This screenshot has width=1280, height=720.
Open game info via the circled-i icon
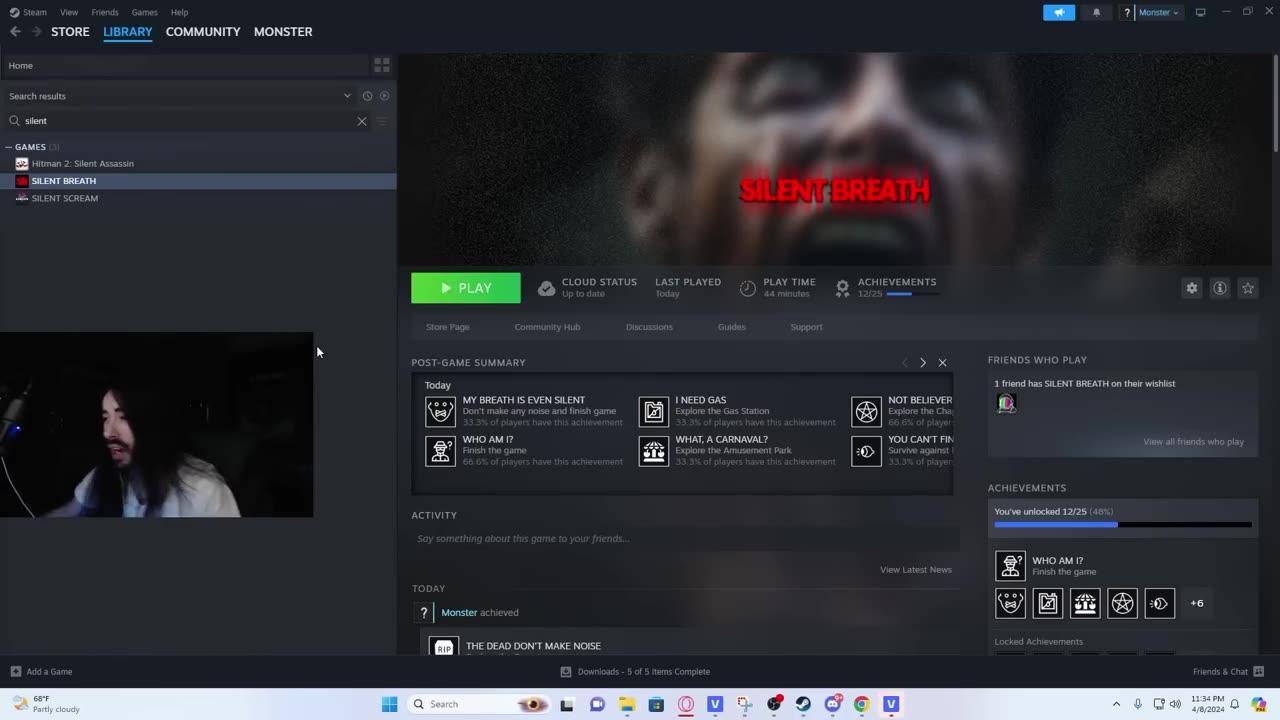pos(1219,288)
